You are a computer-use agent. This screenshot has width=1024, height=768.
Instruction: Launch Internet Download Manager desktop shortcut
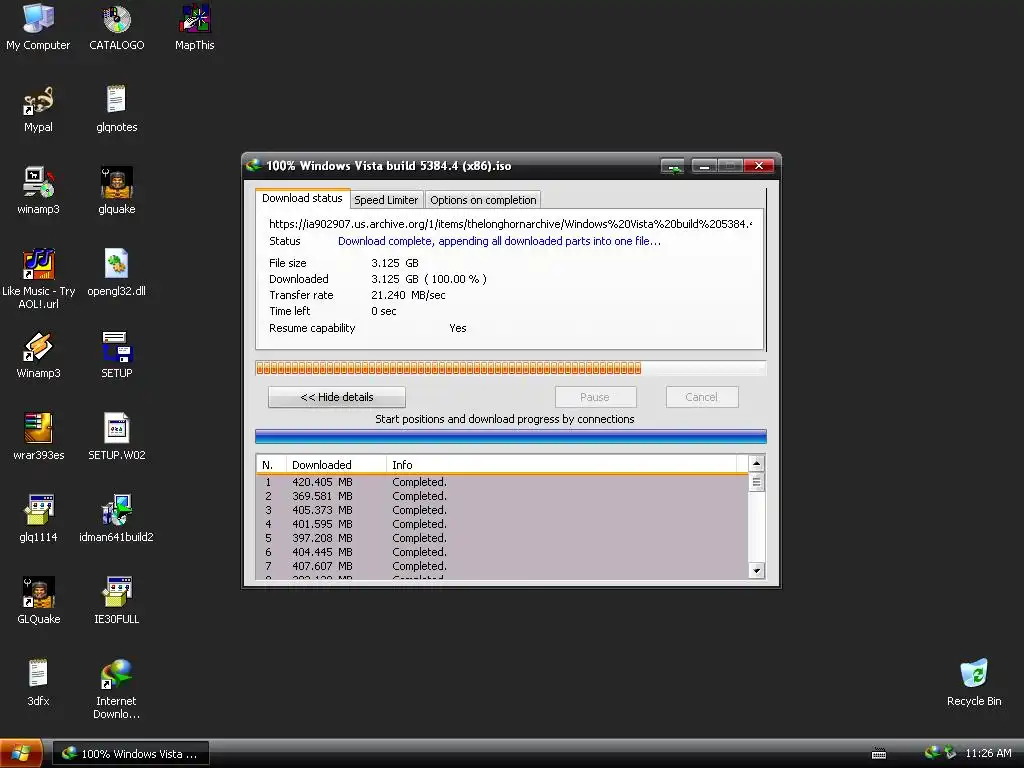pyautogui.click(x=116, y=689)
